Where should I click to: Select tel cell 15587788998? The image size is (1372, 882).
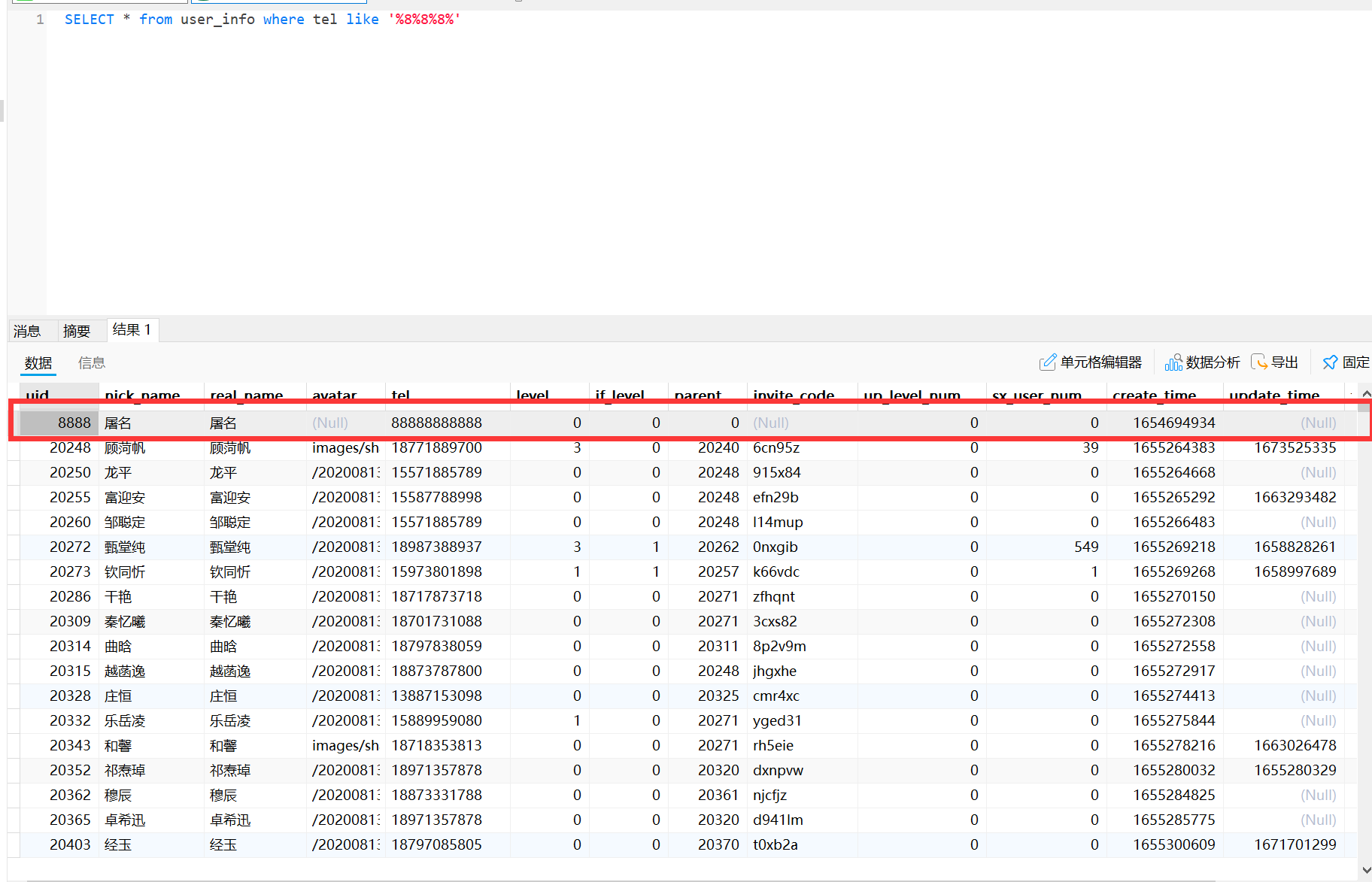(x=448, y=497)
